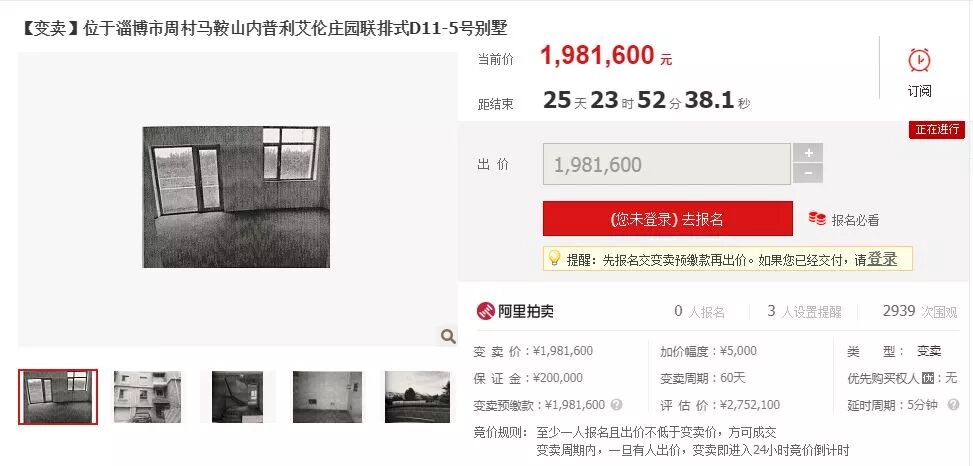The image size is (973, 466).
Task: Select the first room interior thumbnail
Action: pyautogui.click(x=58, y=397)
